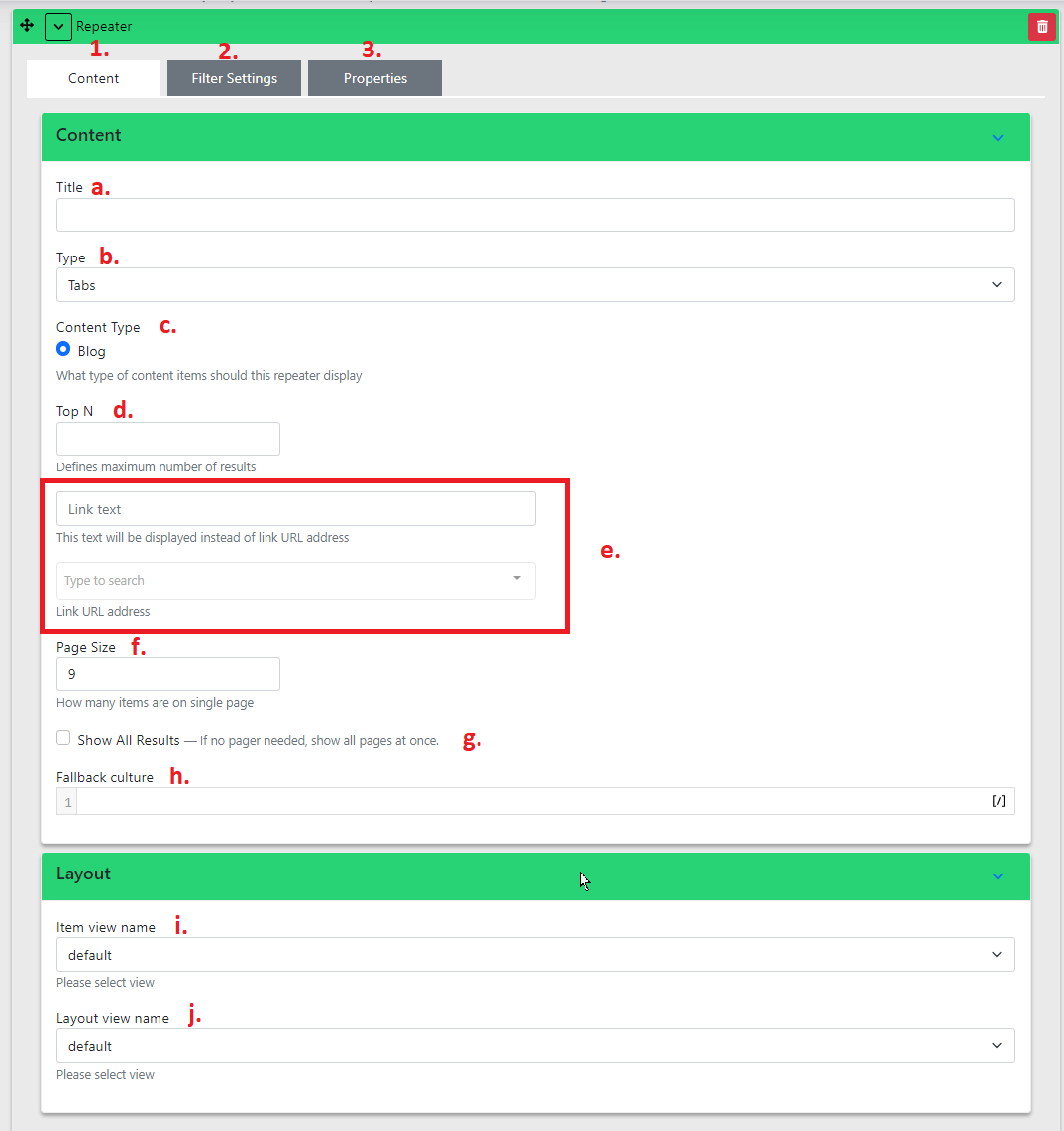Select the Content tab
Screen dimensions: 1064x1131
click(x=94, y=78)
